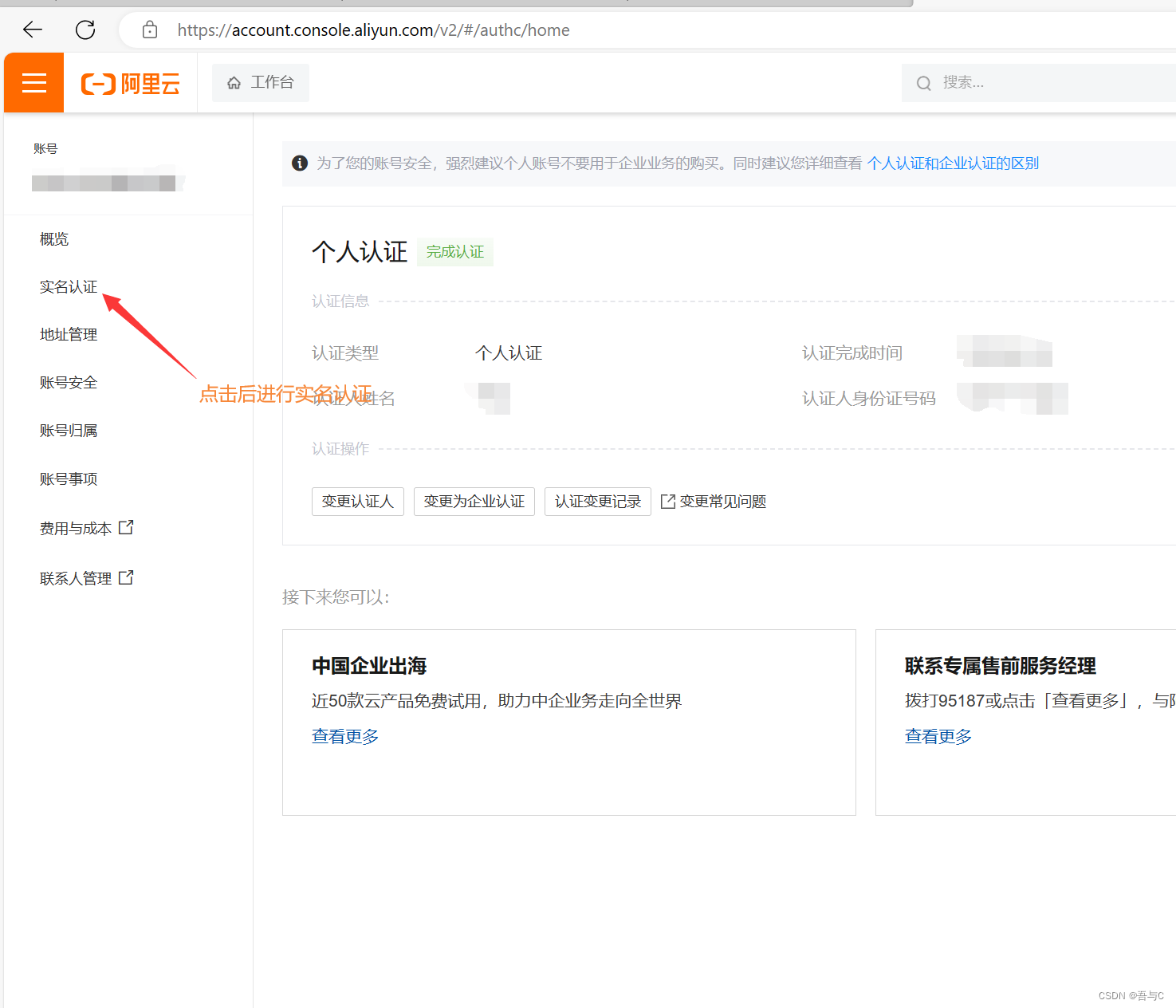Viewport: 1176px width, 1008px height.
Task: Click the Aliyun logo
Action: coord(131,83)
